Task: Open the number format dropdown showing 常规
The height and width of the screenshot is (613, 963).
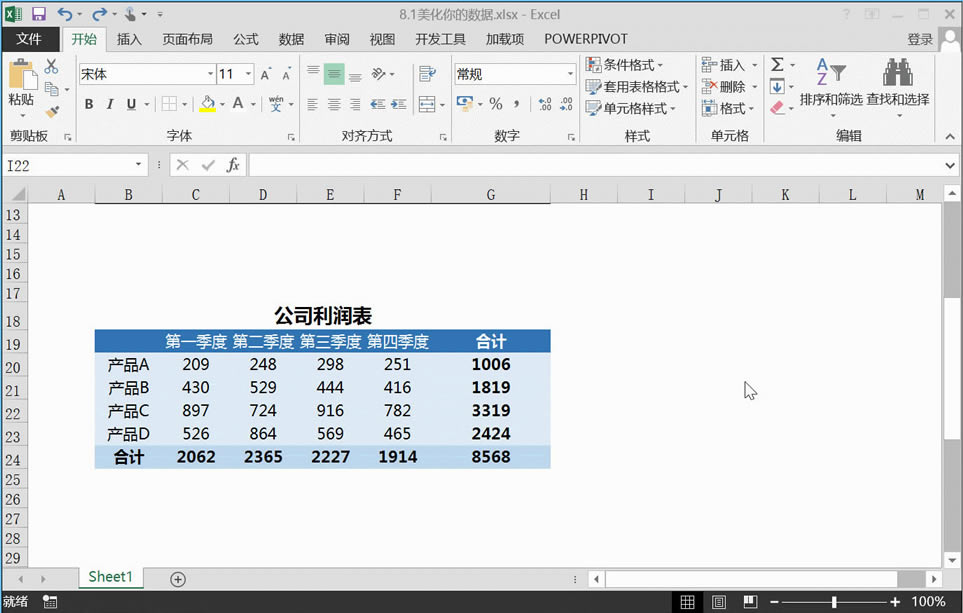Action: point(570,73)
